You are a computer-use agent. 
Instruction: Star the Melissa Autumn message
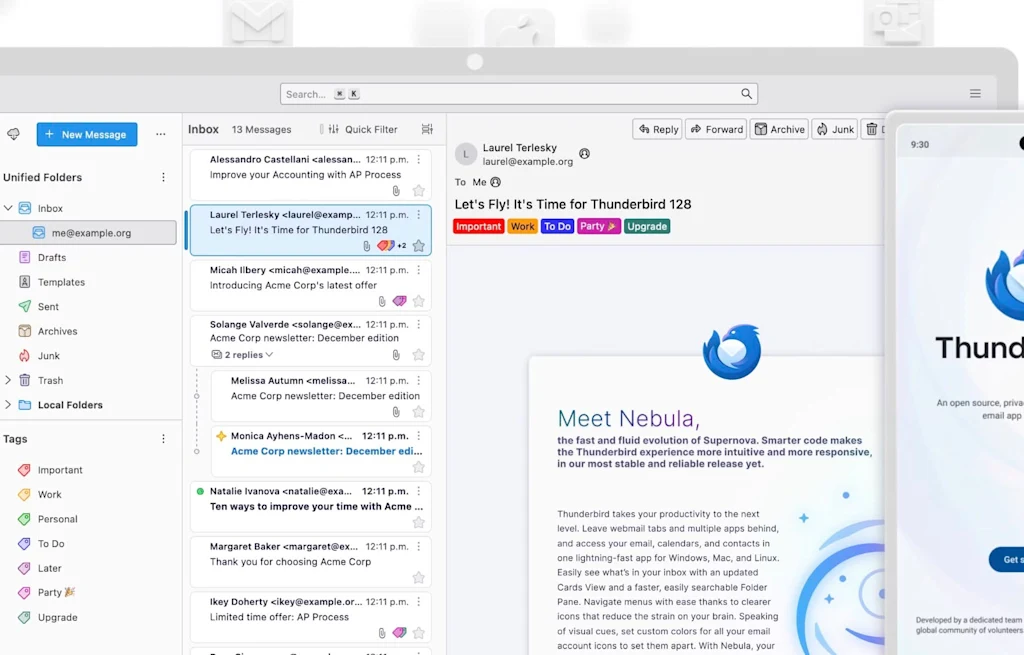coord(419,411)
